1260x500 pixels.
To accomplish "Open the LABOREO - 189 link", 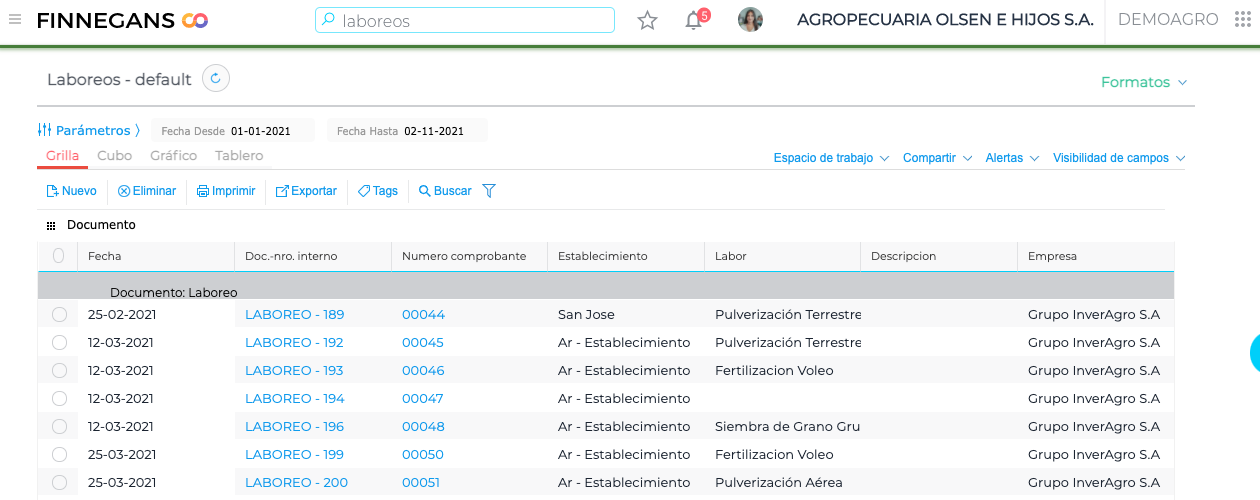I will 294,314.
